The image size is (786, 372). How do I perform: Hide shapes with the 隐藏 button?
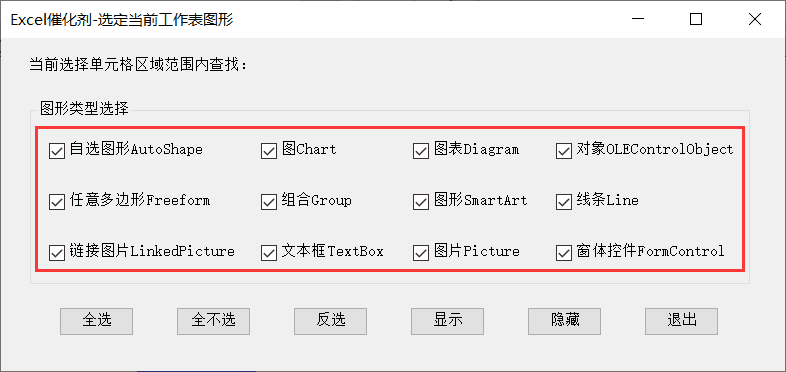pyautogui.click(x=564, y=321)
